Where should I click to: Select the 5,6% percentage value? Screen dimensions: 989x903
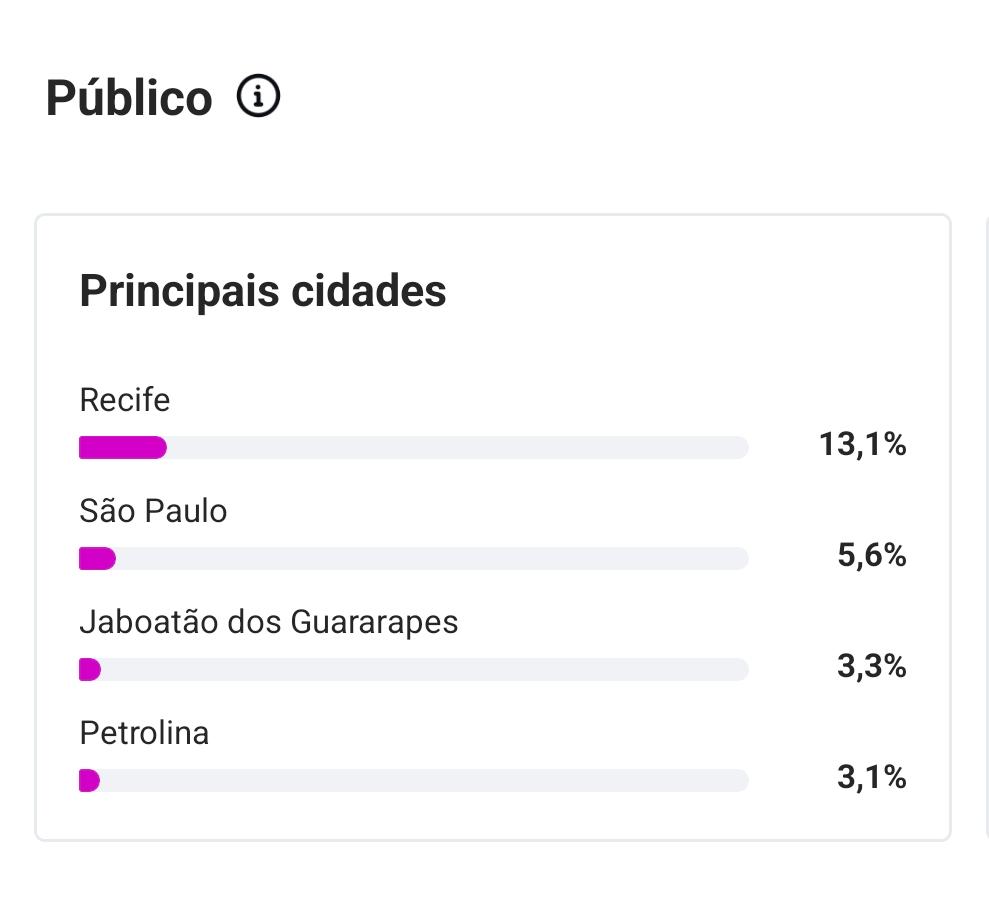pyautogui.click(x=871, y=555)
